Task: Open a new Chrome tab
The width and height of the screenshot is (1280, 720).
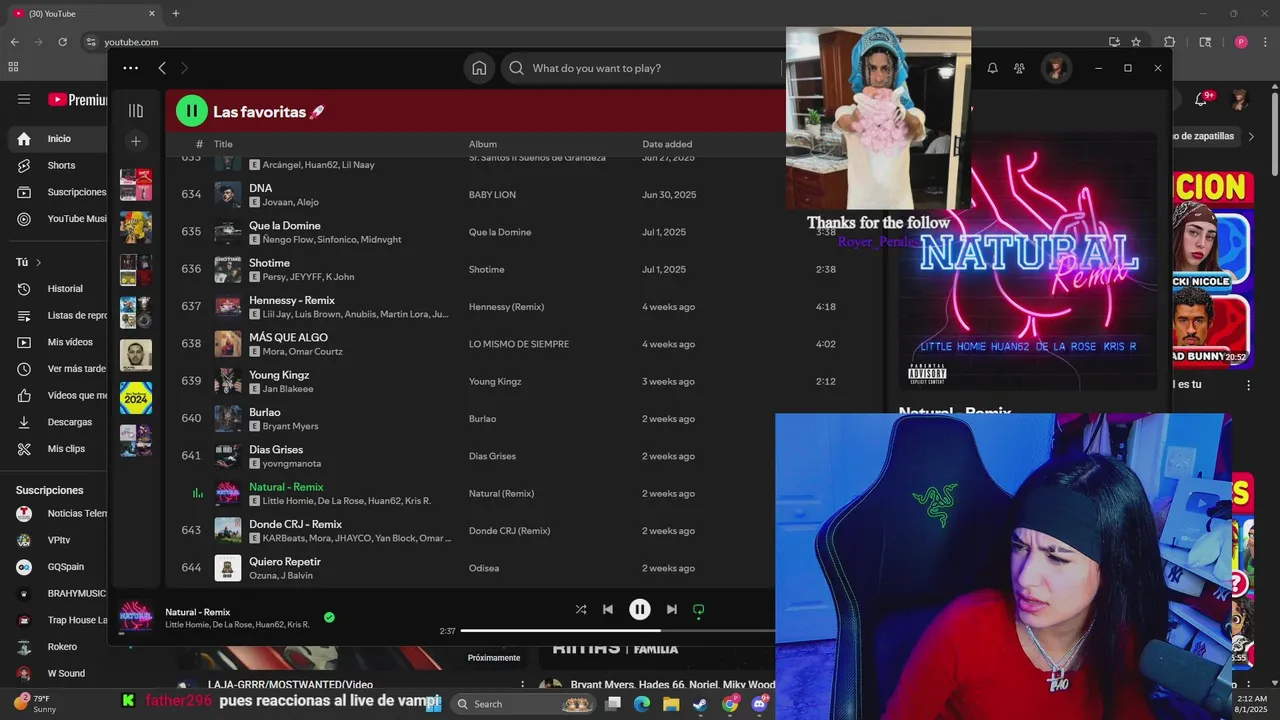Action: coord(176,13)
